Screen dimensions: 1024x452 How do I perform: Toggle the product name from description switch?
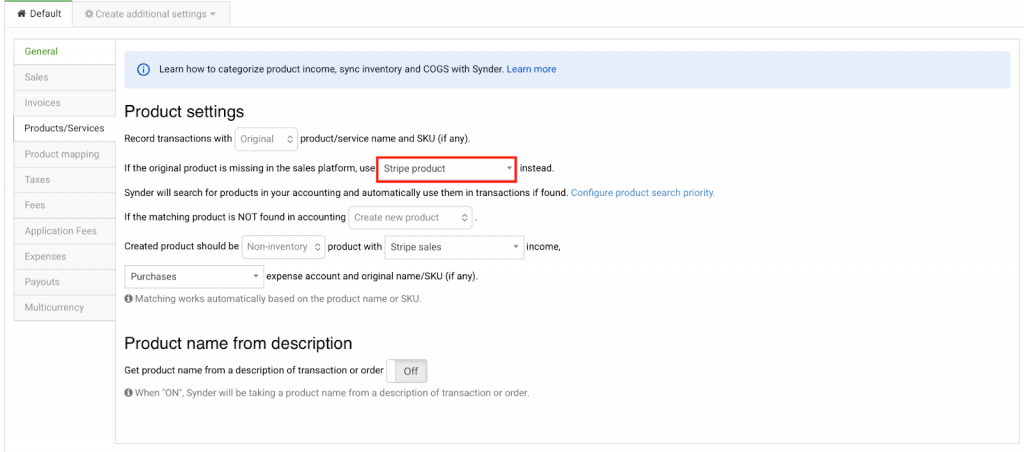(x=407, y=371)
